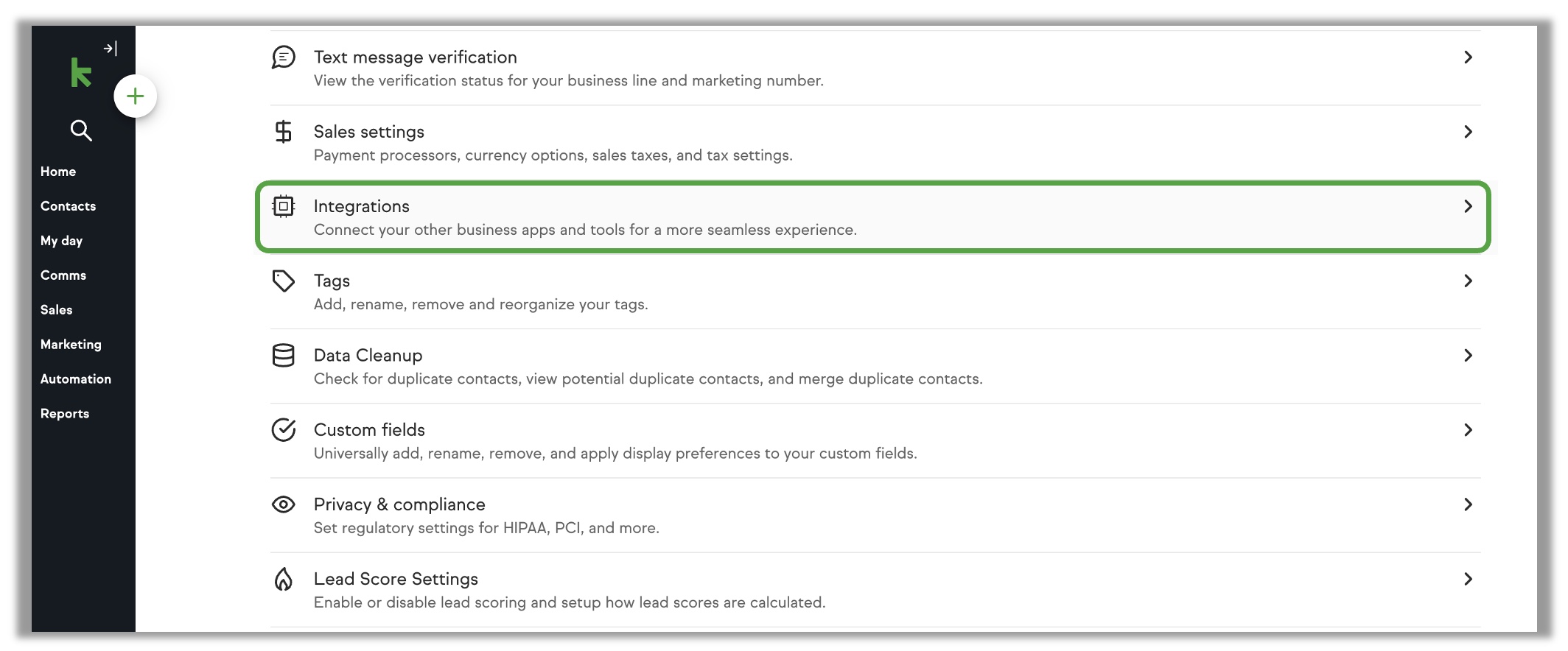Click the Privacy & compliance eye icon
Image resolution: width=1568 pixels, height=651 pixels.
284,504
